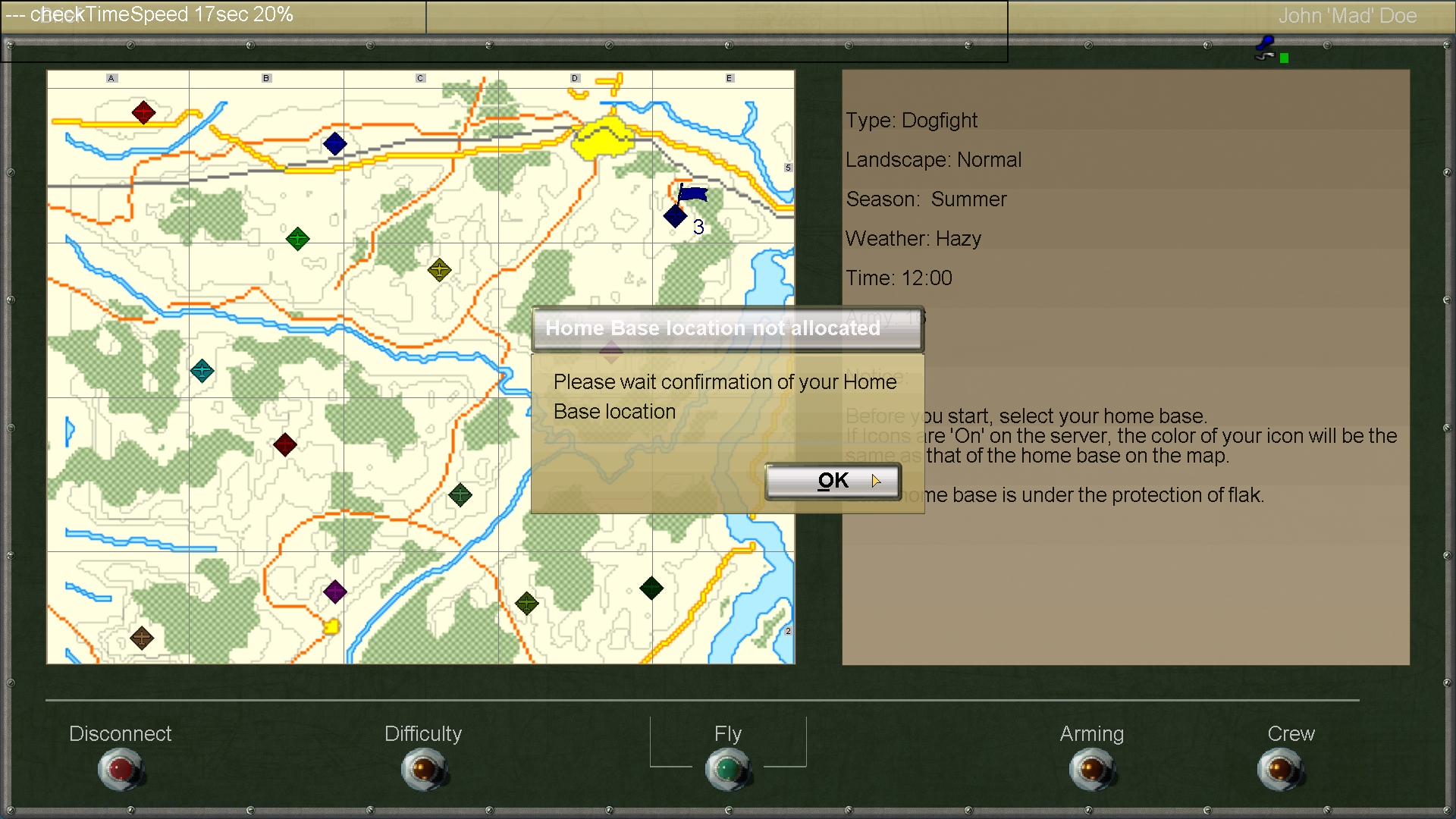Open the Crew screen
Image resolution: width=1456 pixels, height=819 pixels.
(x=1279, y=769)
